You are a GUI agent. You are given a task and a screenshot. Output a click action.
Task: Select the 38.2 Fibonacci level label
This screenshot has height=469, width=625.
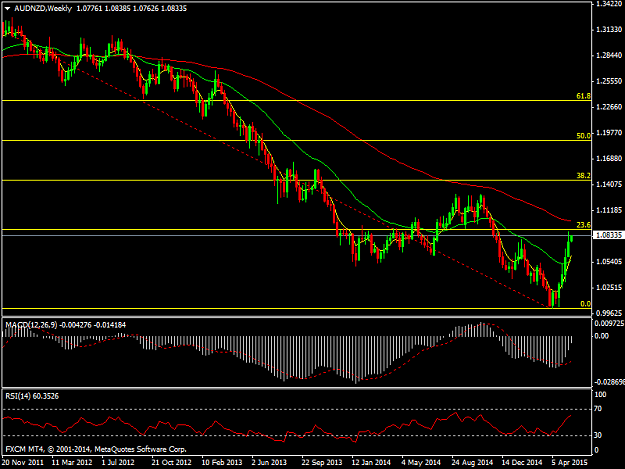[583, 176]
